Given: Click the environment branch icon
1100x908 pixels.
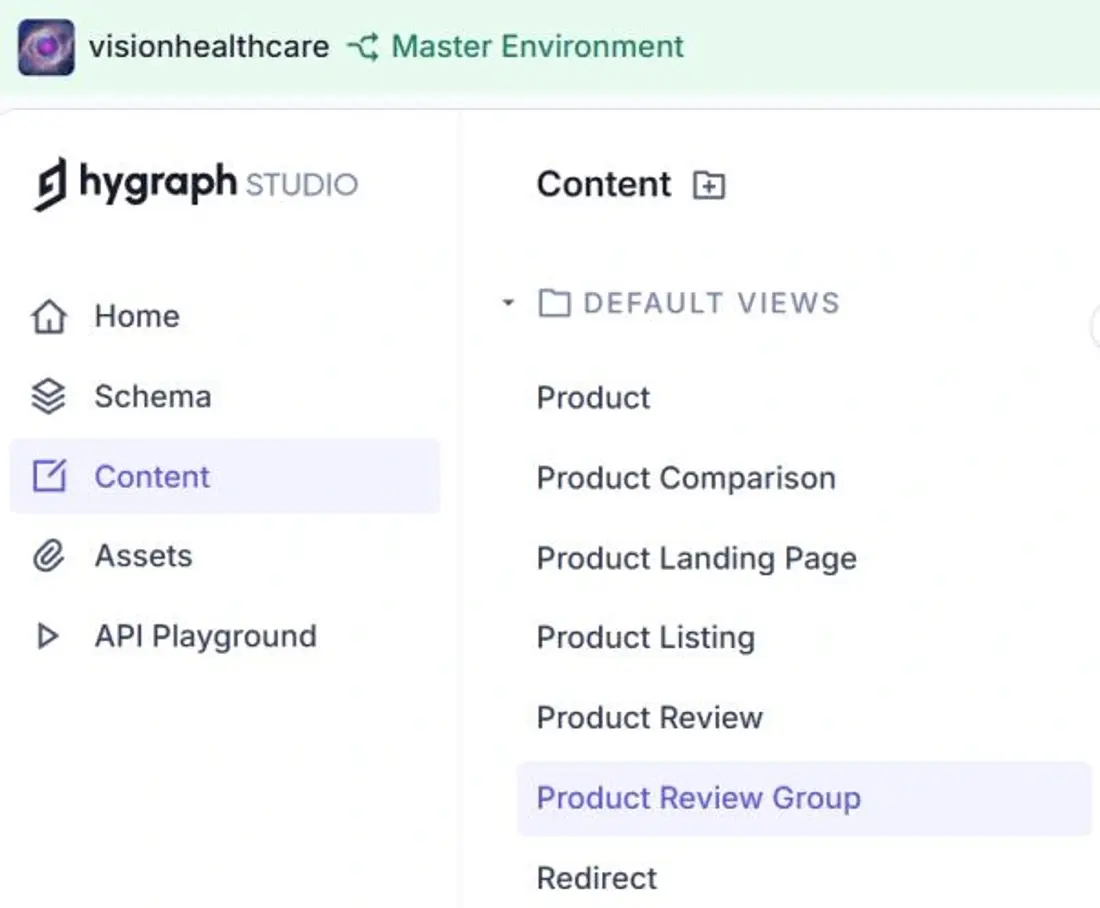Looking at the screenshot, I should point(363,47).
